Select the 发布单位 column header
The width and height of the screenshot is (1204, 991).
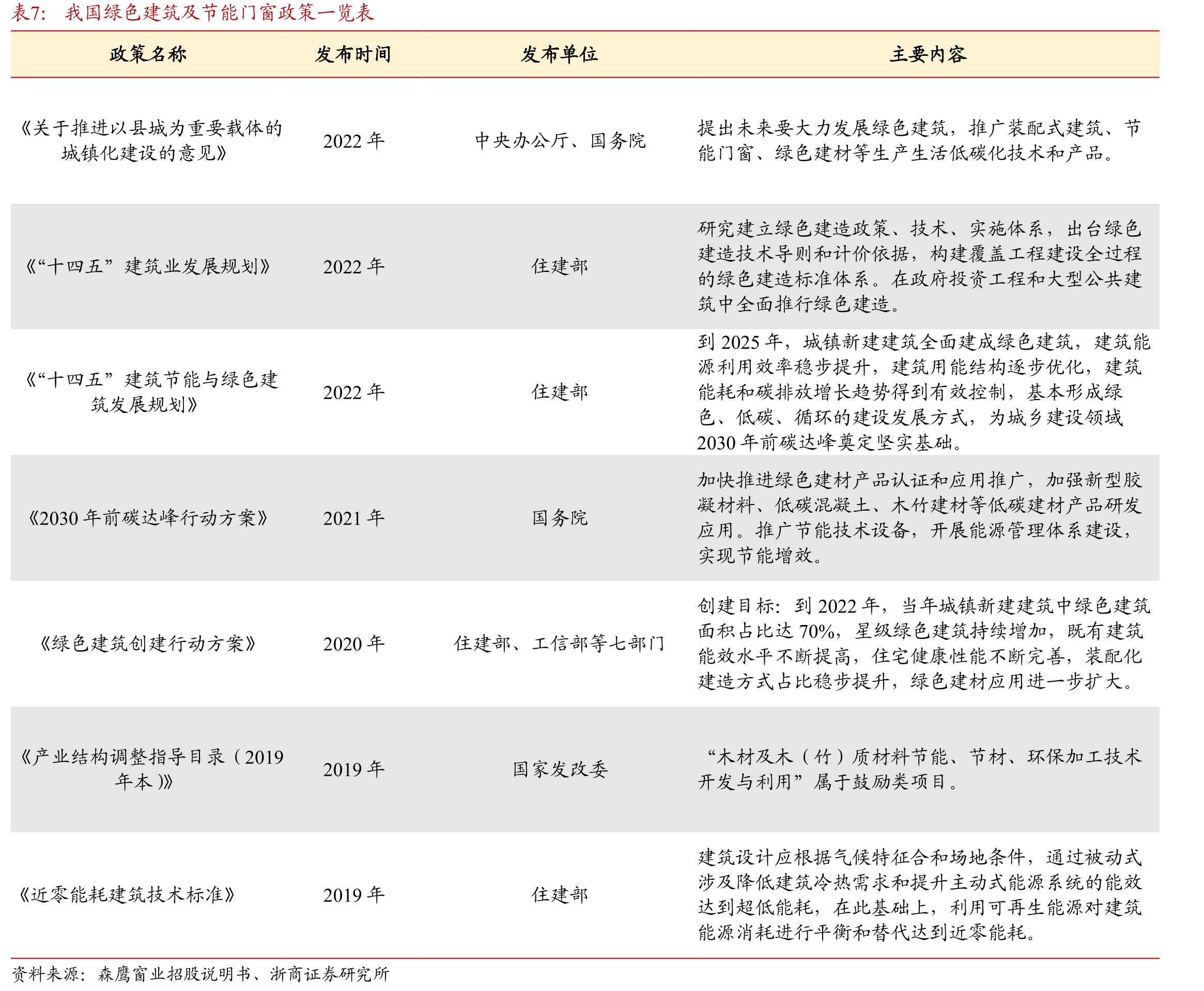click(x=560, y=54)
